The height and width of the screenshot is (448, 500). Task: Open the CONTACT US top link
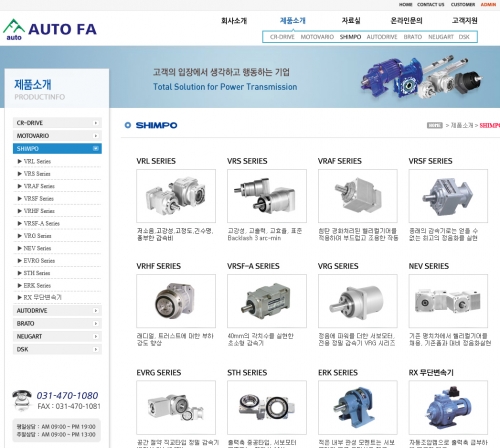[x=431, y=4]
